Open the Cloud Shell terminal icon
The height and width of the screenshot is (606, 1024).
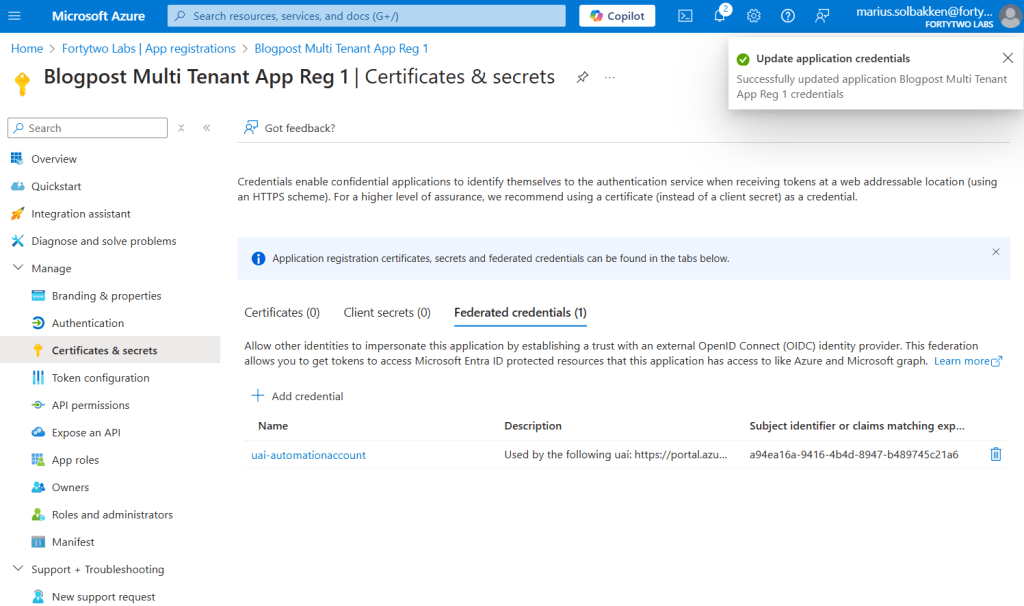(685, 16)
